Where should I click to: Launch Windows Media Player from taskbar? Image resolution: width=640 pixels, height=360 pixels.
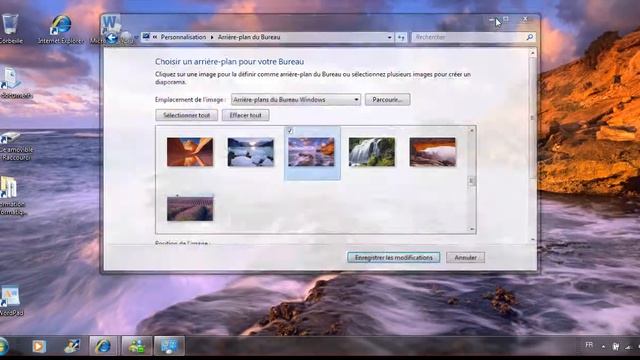[39, 346]
